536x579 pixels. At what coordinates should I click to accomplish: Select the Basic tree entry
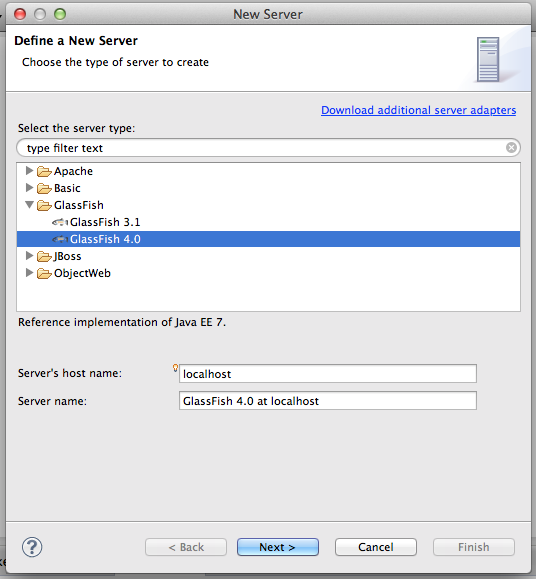pyautogui.click(x=67, y=188)
